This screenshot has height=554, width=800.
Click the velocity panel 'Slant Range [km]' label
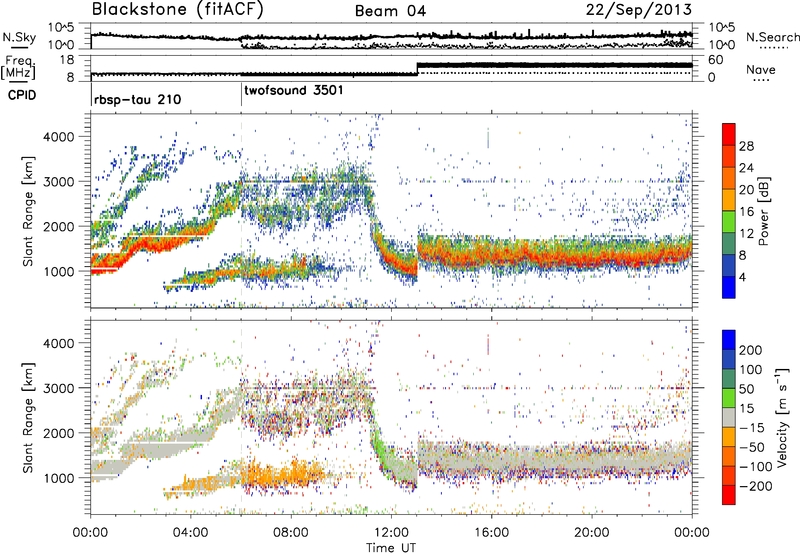pos(28,418)
